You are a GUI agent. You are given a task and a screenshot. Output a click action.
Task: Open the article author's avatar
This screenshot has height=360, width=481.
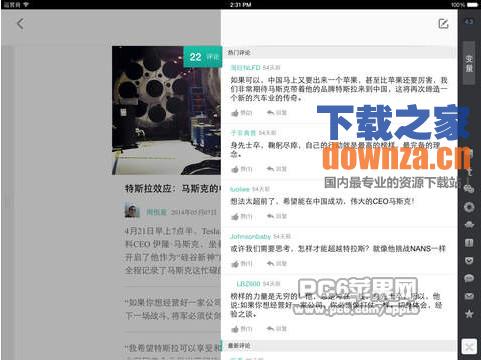click(x=132, y=210)
